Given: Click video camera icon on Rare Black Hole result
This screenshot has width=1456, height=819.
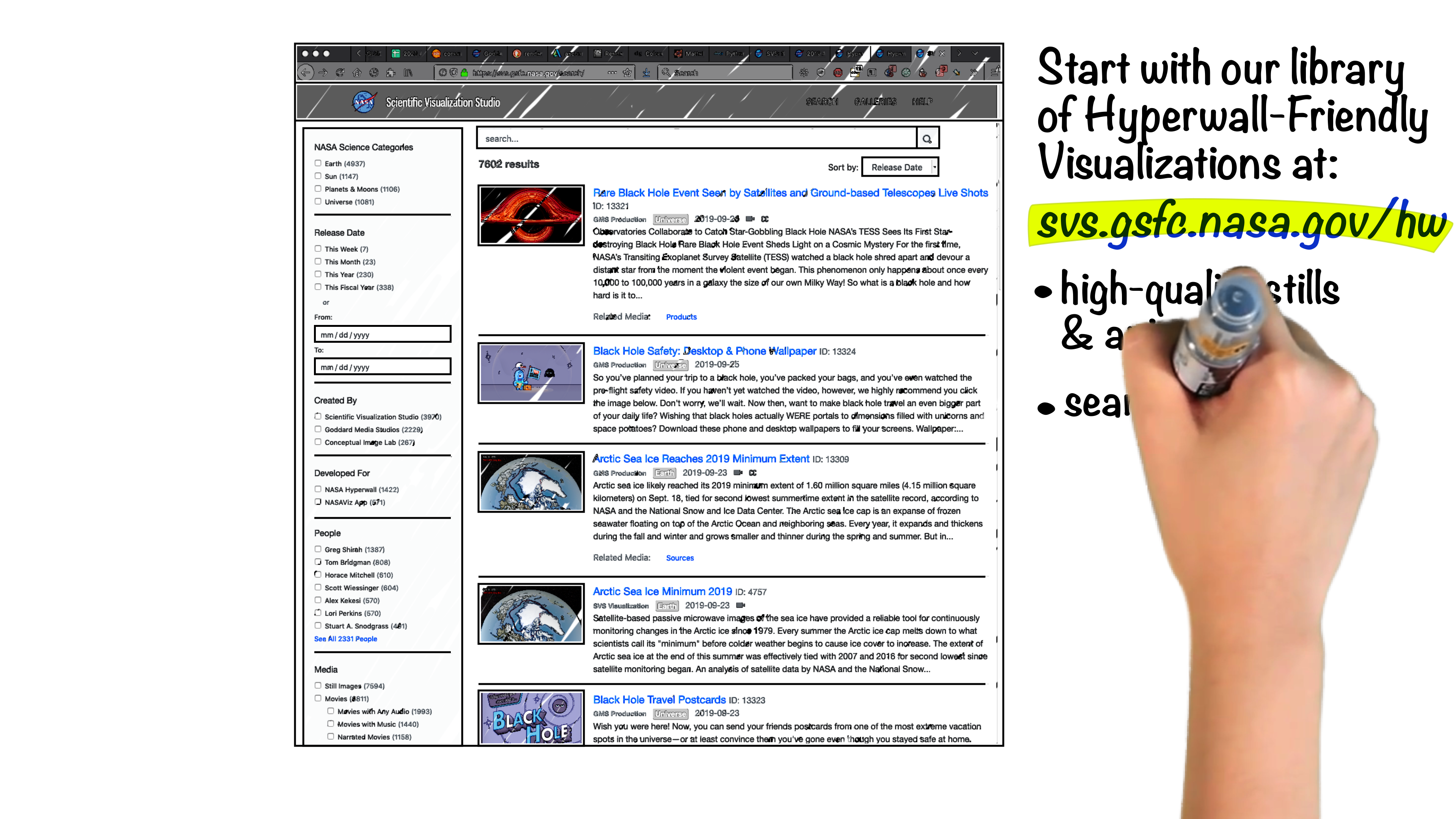Looking at the screenshot, I should coord(750,219).
